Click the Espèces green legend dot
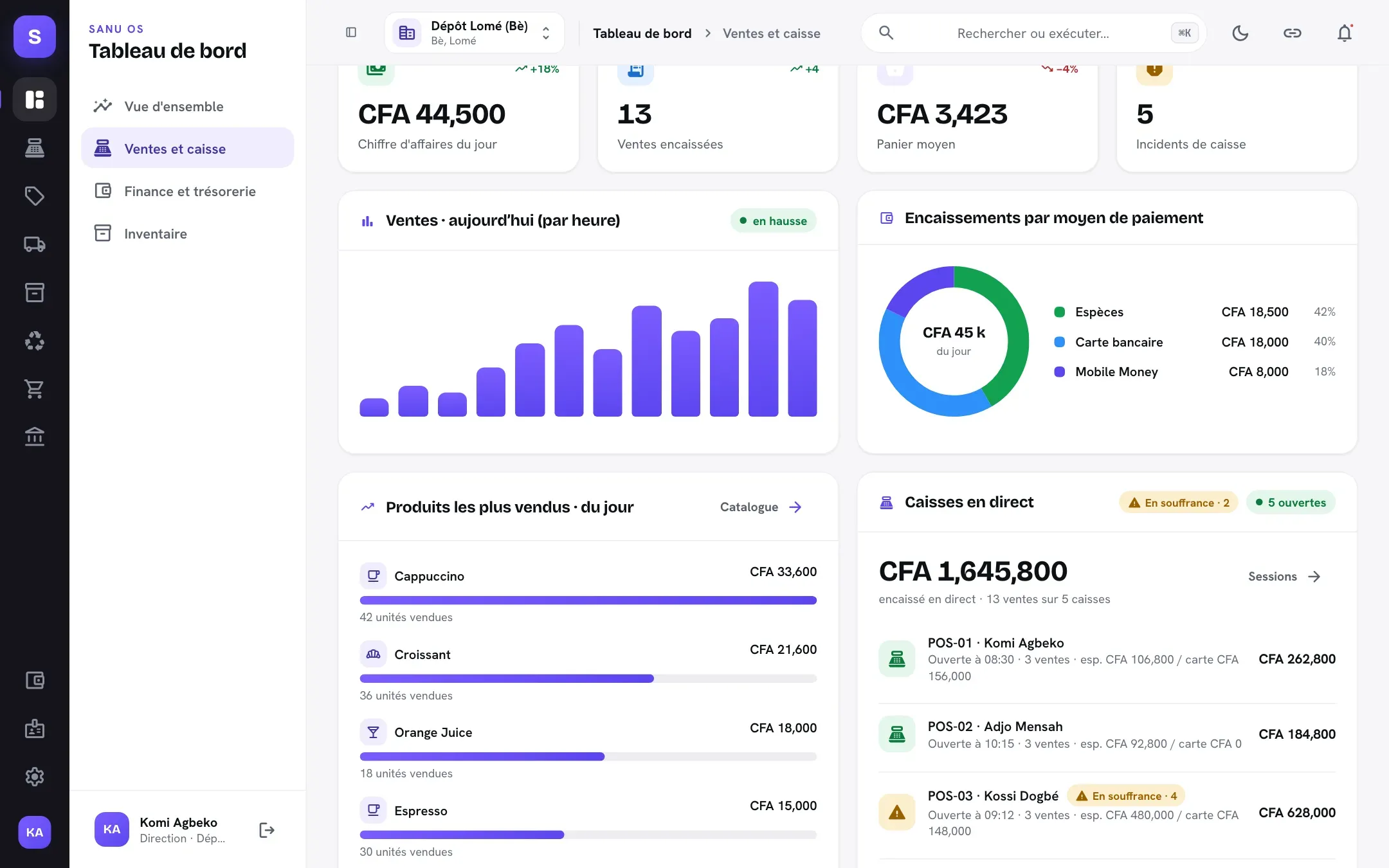 click(x=1060, y=312)
